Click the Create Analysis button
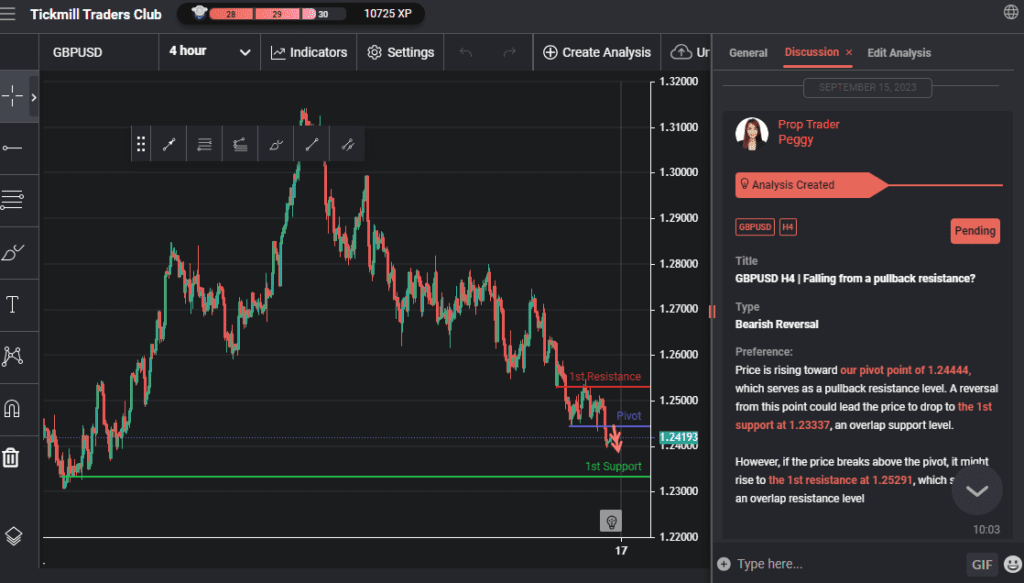1024x583 pixels. tap(596, 52)
